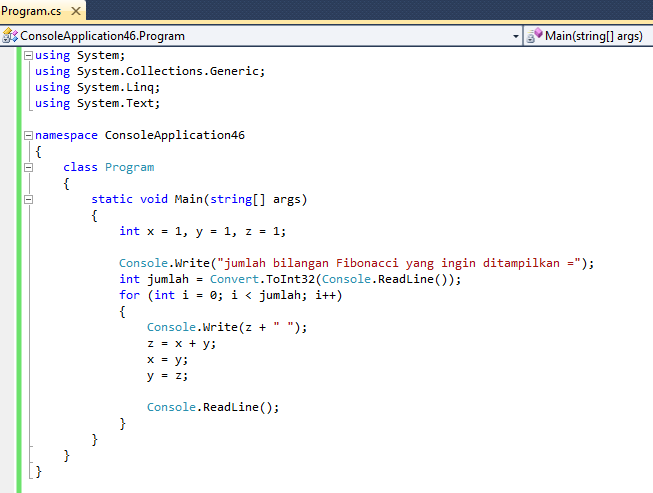Click the 'using System.Linq;' line

(x=97, y=87)
